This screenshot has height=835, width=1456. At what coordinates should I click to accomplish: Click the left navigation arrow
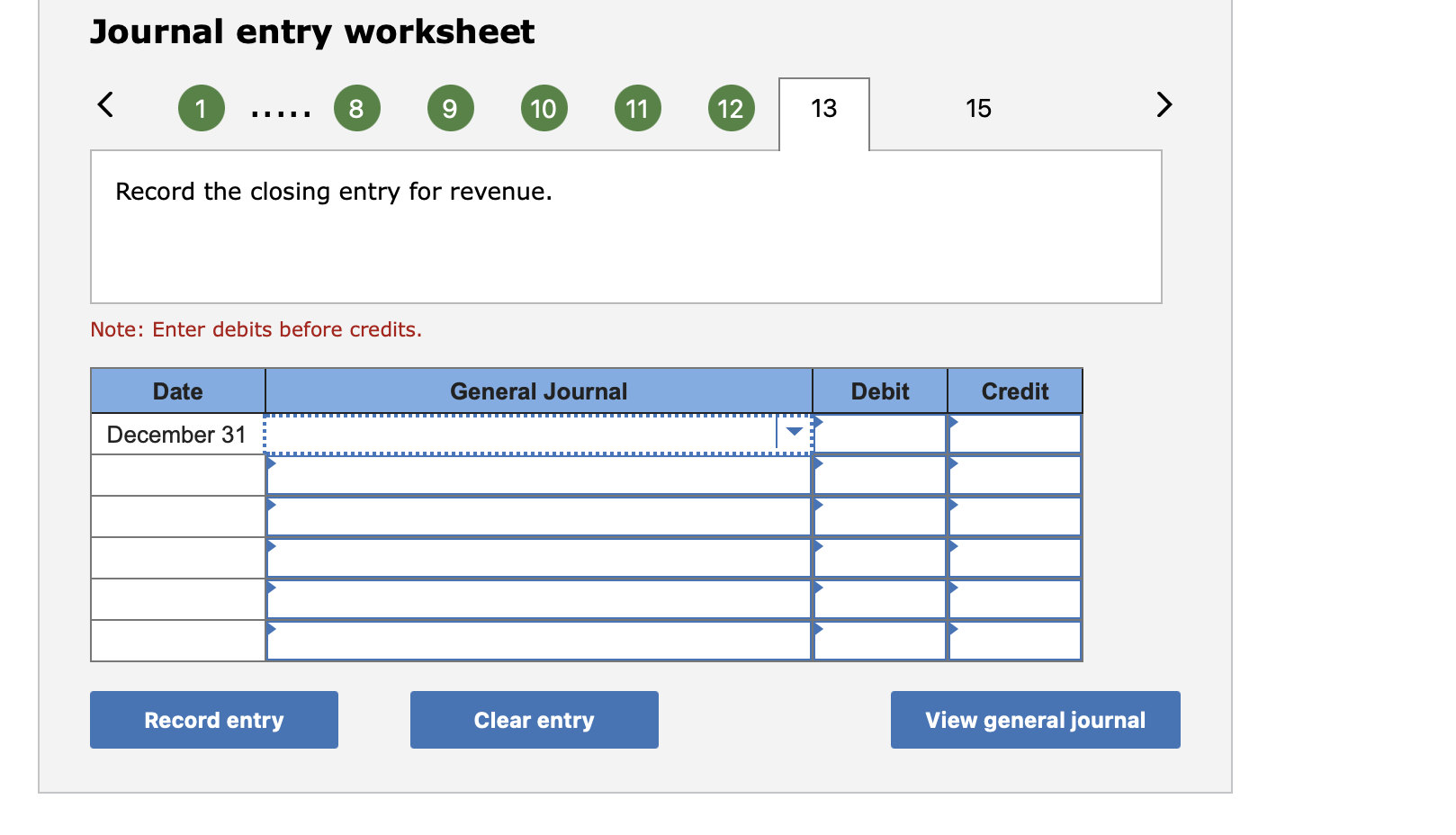click(x=104, y=105)
